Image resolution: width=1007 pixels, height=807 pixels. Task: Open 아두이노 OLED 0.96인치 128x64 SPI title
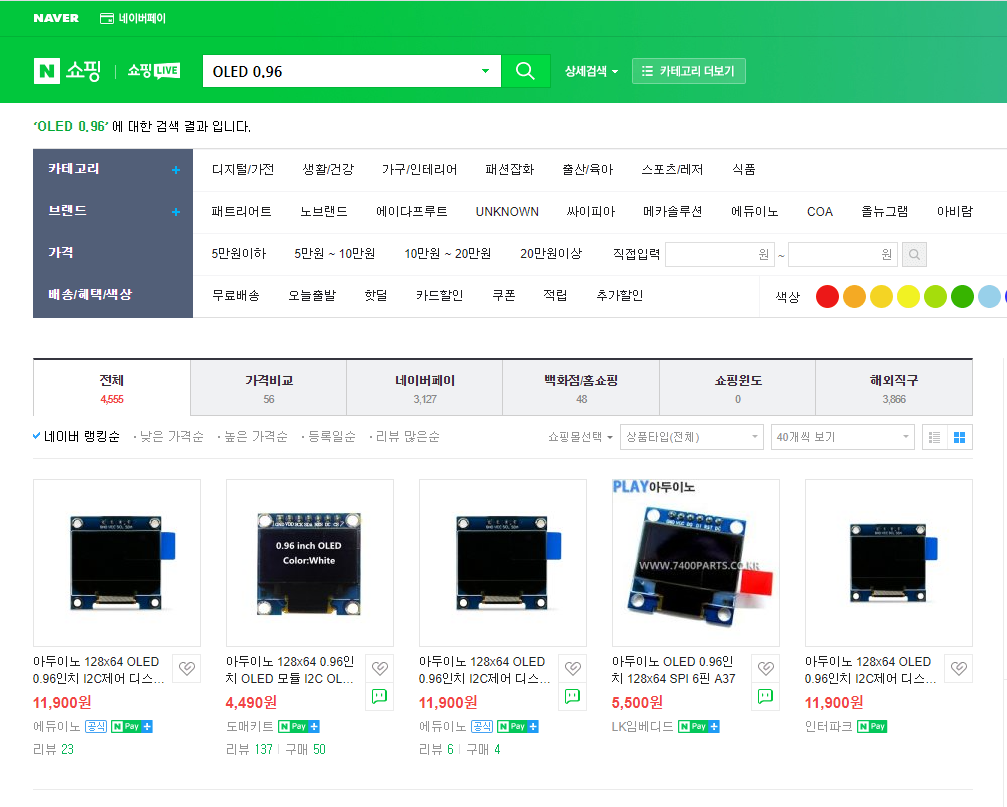[x=673, y=670]
